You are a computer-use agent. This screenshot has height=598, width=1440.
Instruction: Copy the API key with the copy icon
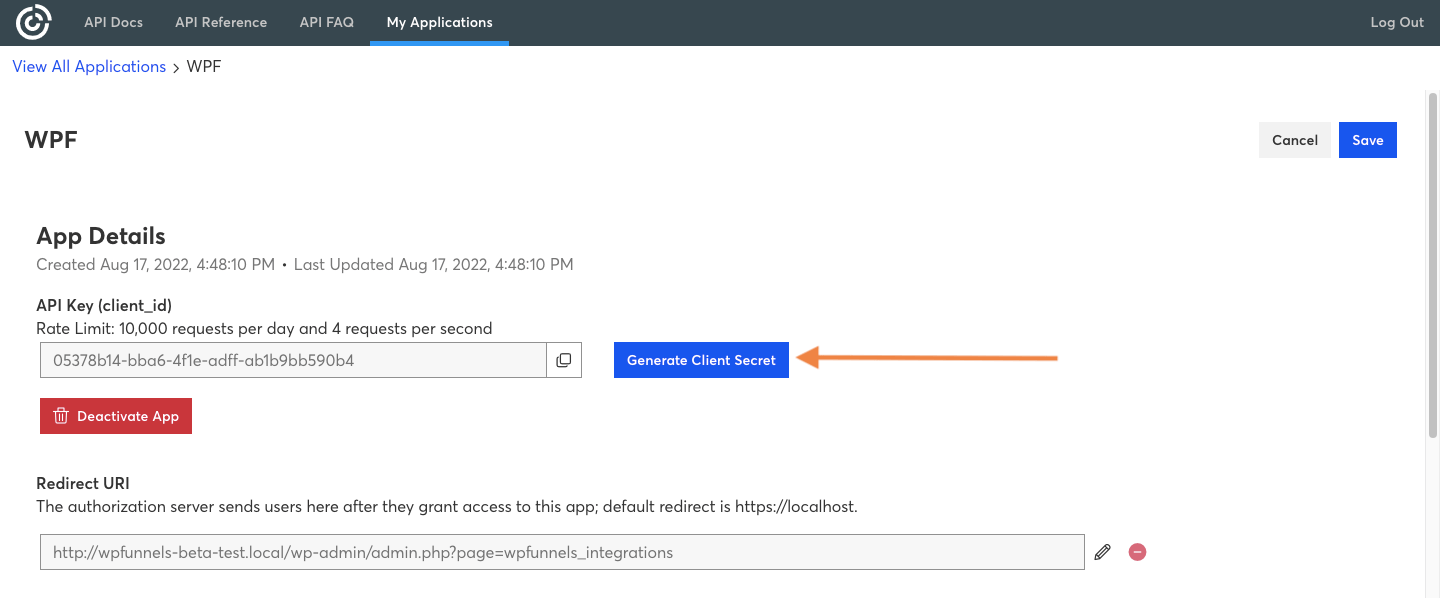(x=564, y=360)
